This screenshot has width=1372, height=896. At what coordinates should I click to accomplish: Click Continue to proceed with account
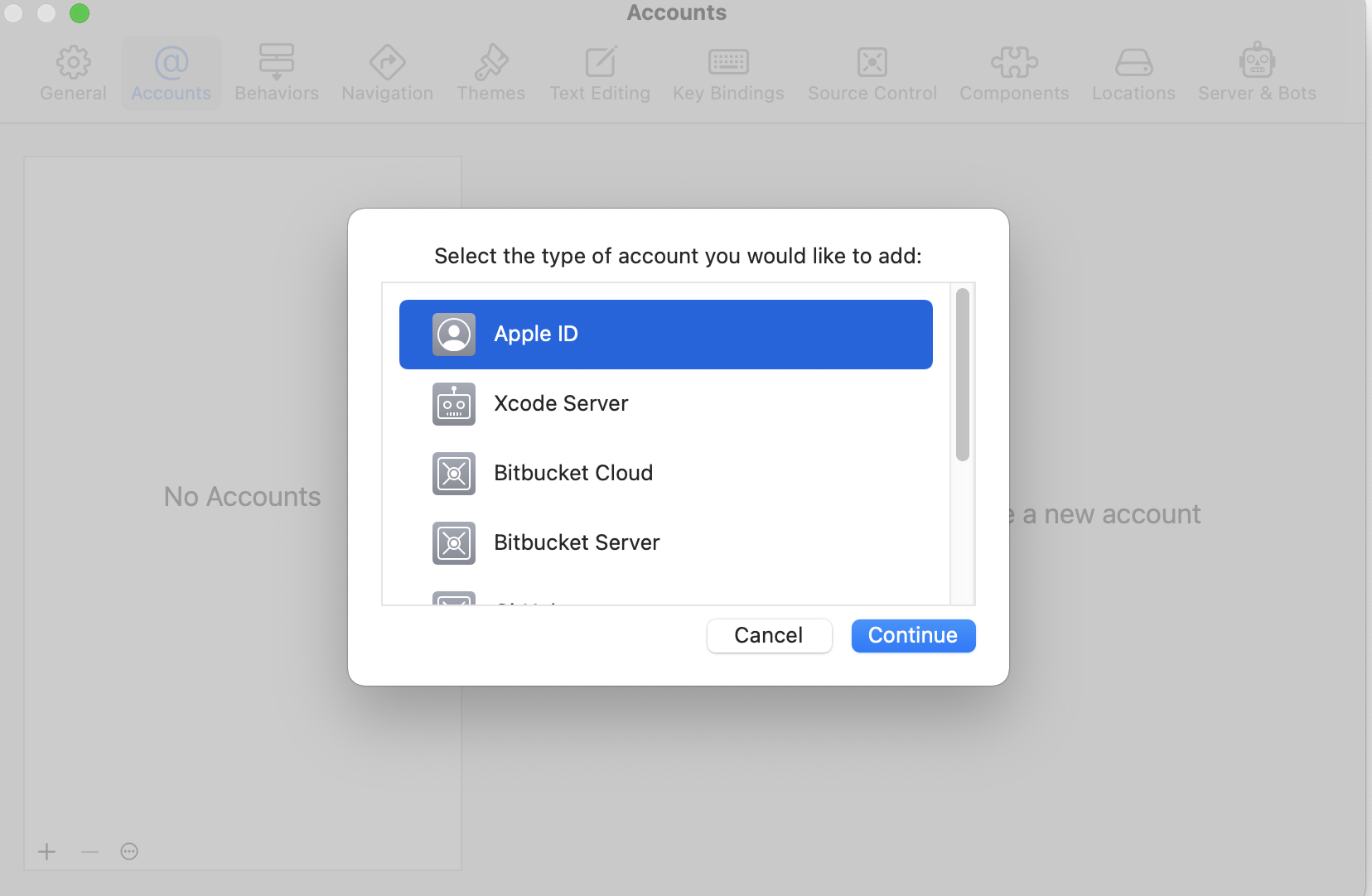pyautogui.click(x=913, y=636)
